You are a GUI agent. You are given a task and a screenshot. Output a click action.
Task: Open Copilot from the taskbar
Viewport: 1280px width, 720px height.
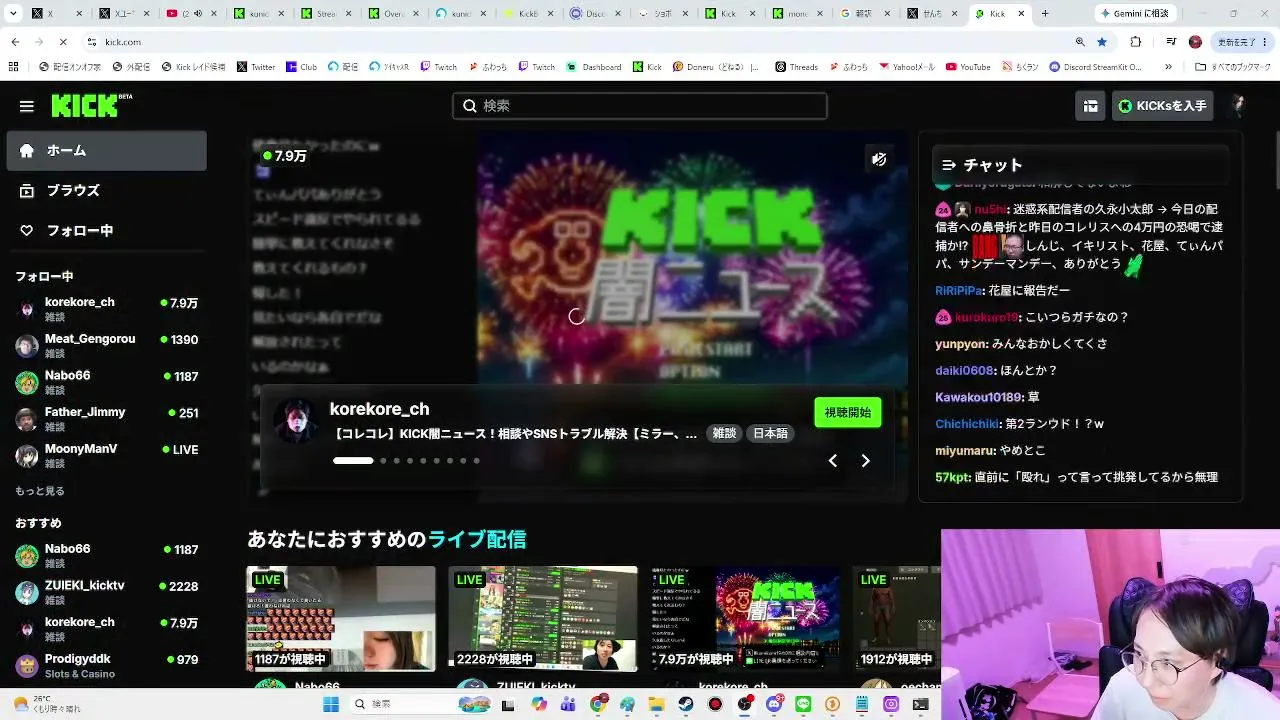click(x=539, y=704)
